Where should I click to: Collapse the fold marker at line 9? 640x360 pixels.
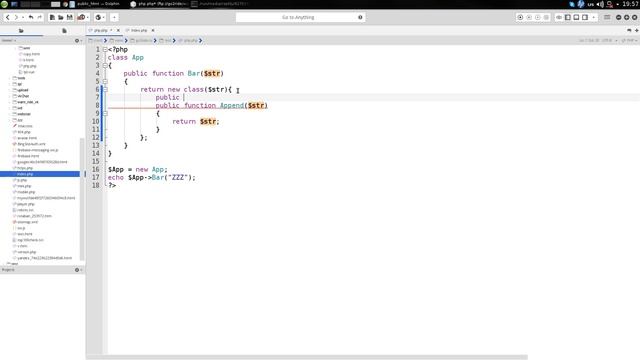(105, 113)
